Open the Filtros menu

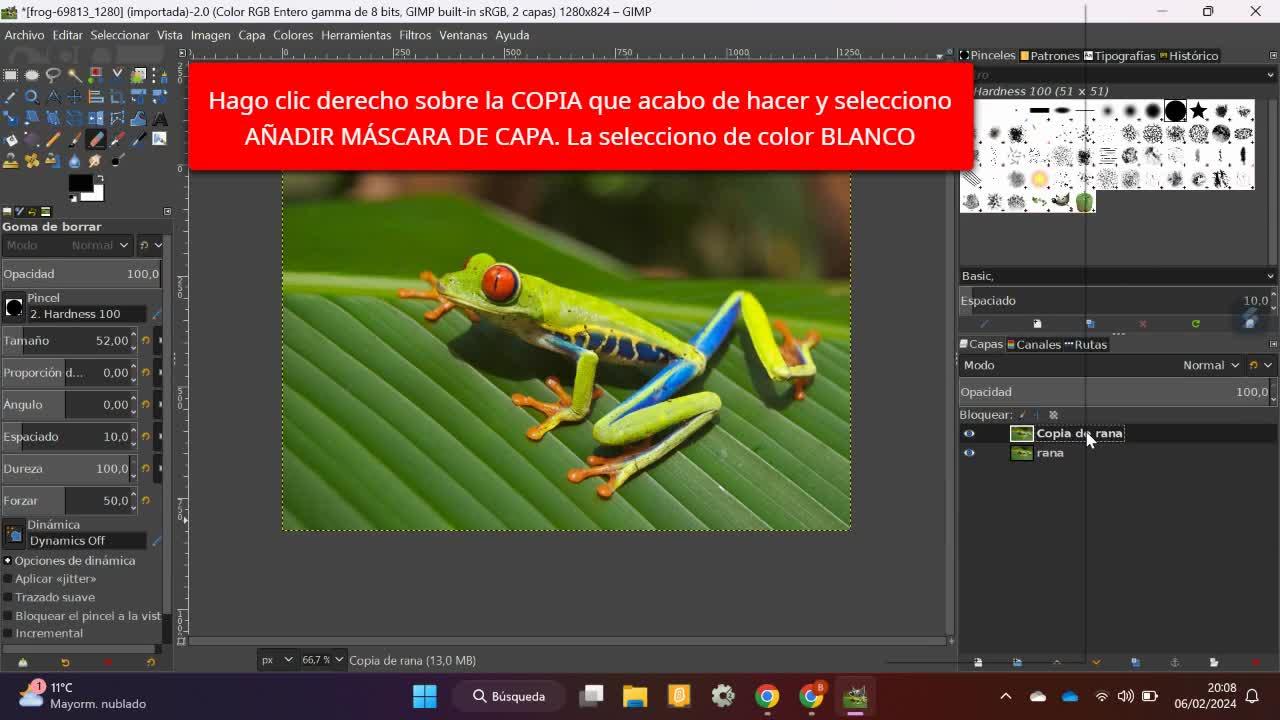tap(414, 35)
